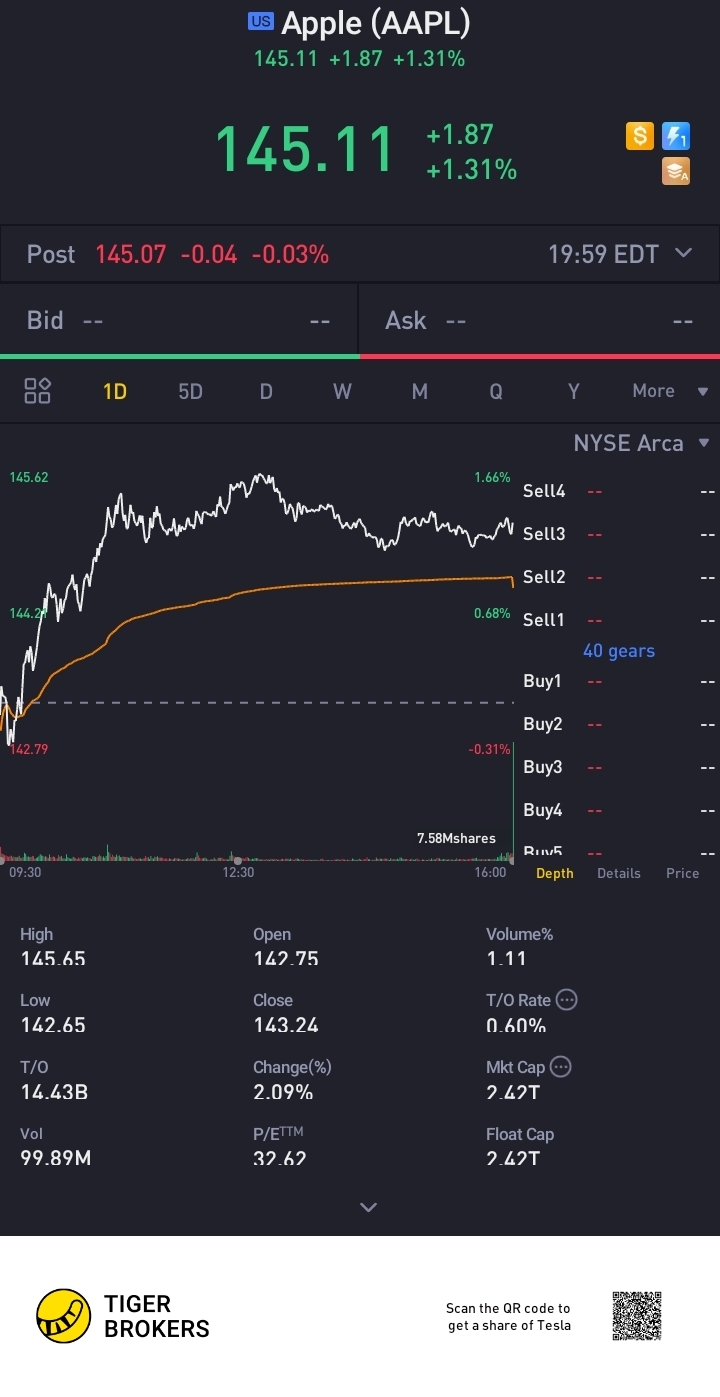Select the Depth tab
This screenshot has height=1397, width=720.
555,873
